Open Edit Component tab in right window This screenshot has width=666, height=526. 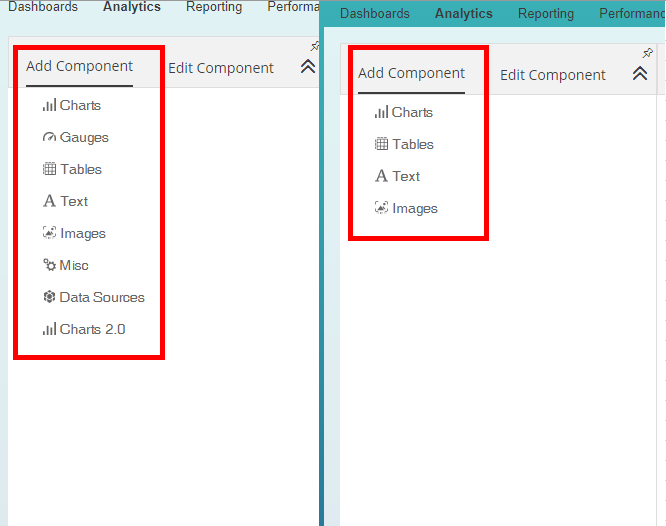553,75
